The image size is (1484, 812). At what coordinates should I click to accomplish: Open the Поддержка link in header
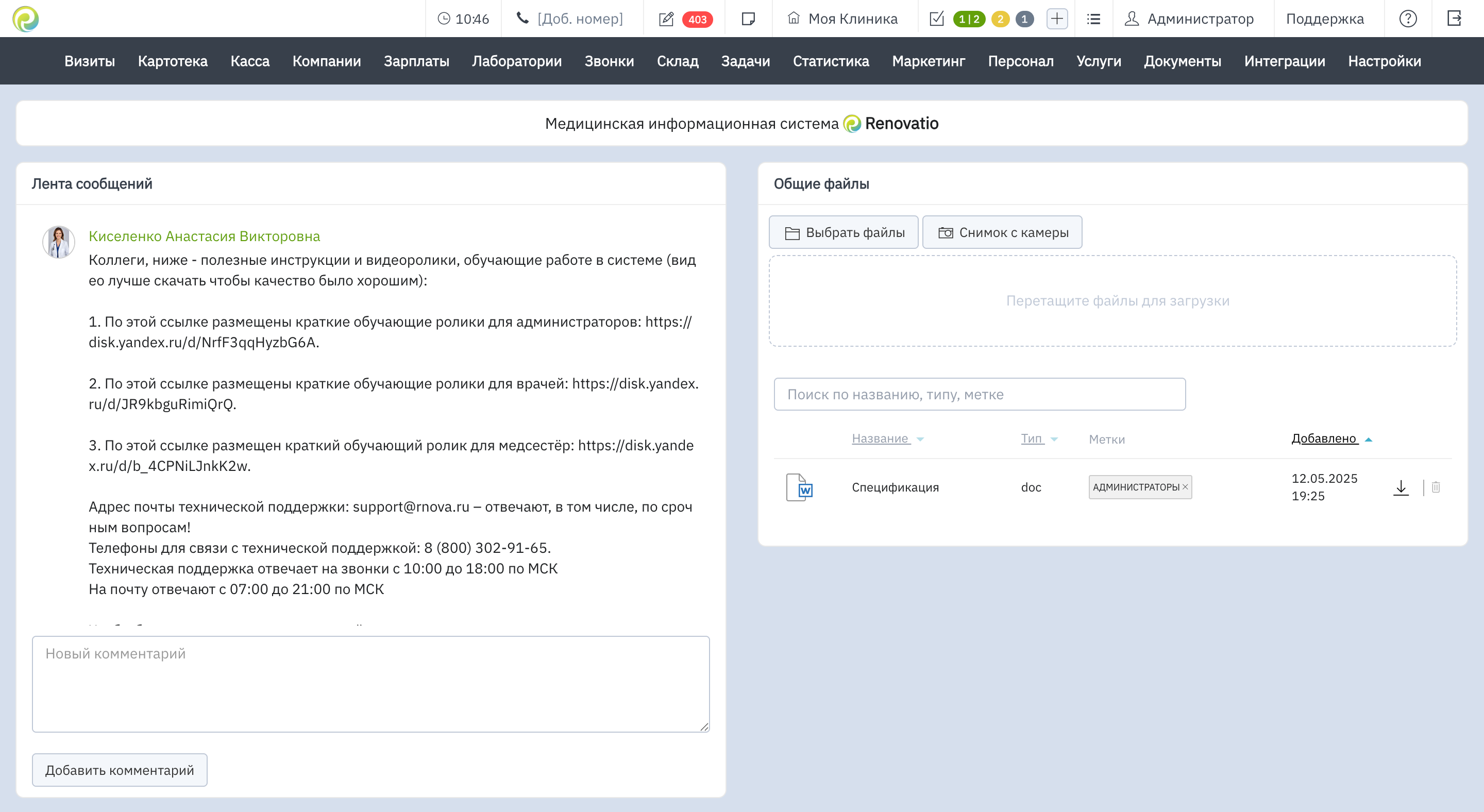1325,19
